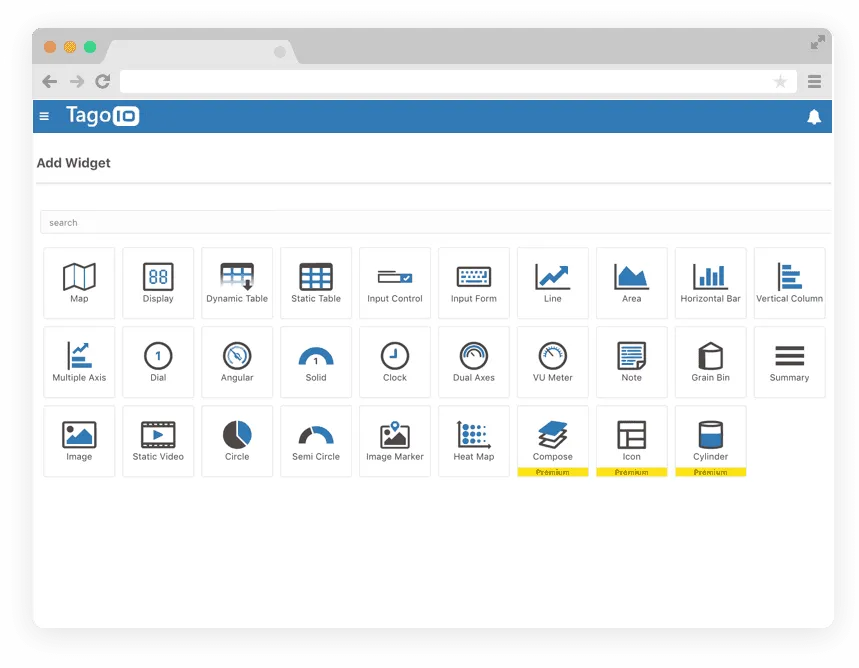Screen dimensions: 859x668
Task: Choose the Line chart widget
Action: click(x=552, y=282)
